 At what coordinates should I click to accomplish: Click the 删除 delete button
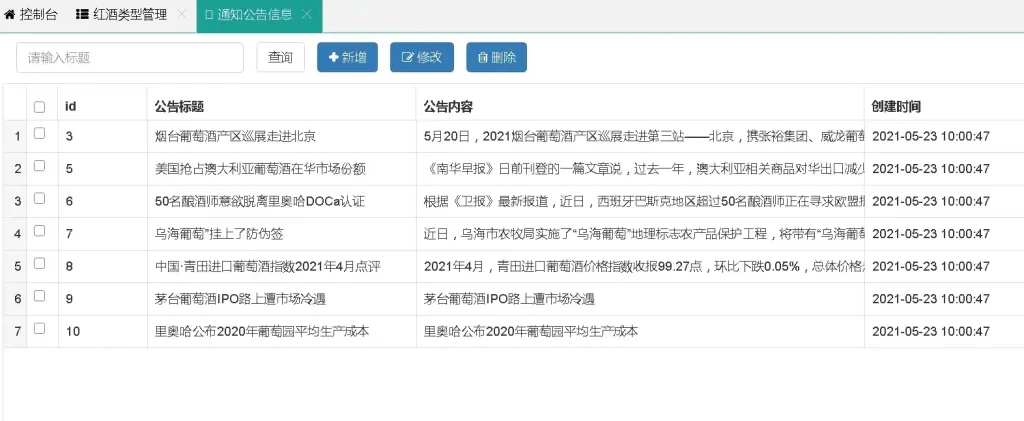[496, 57]
